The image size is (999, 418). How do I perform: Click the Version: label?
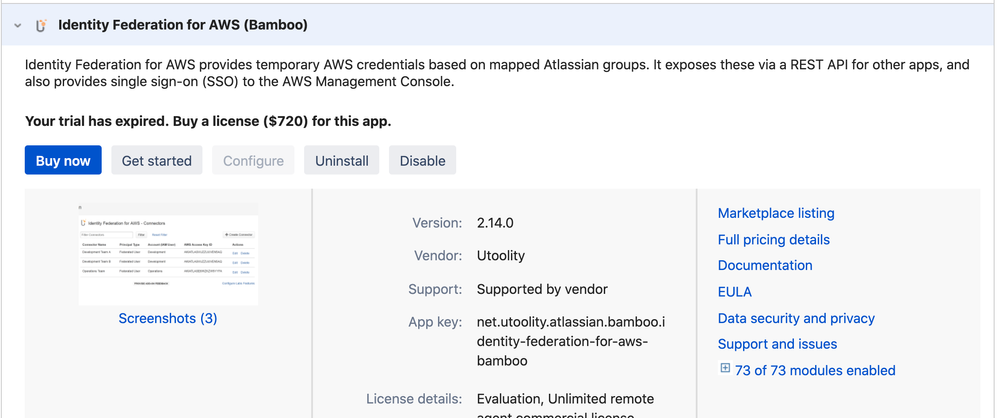tap(437, 223)
